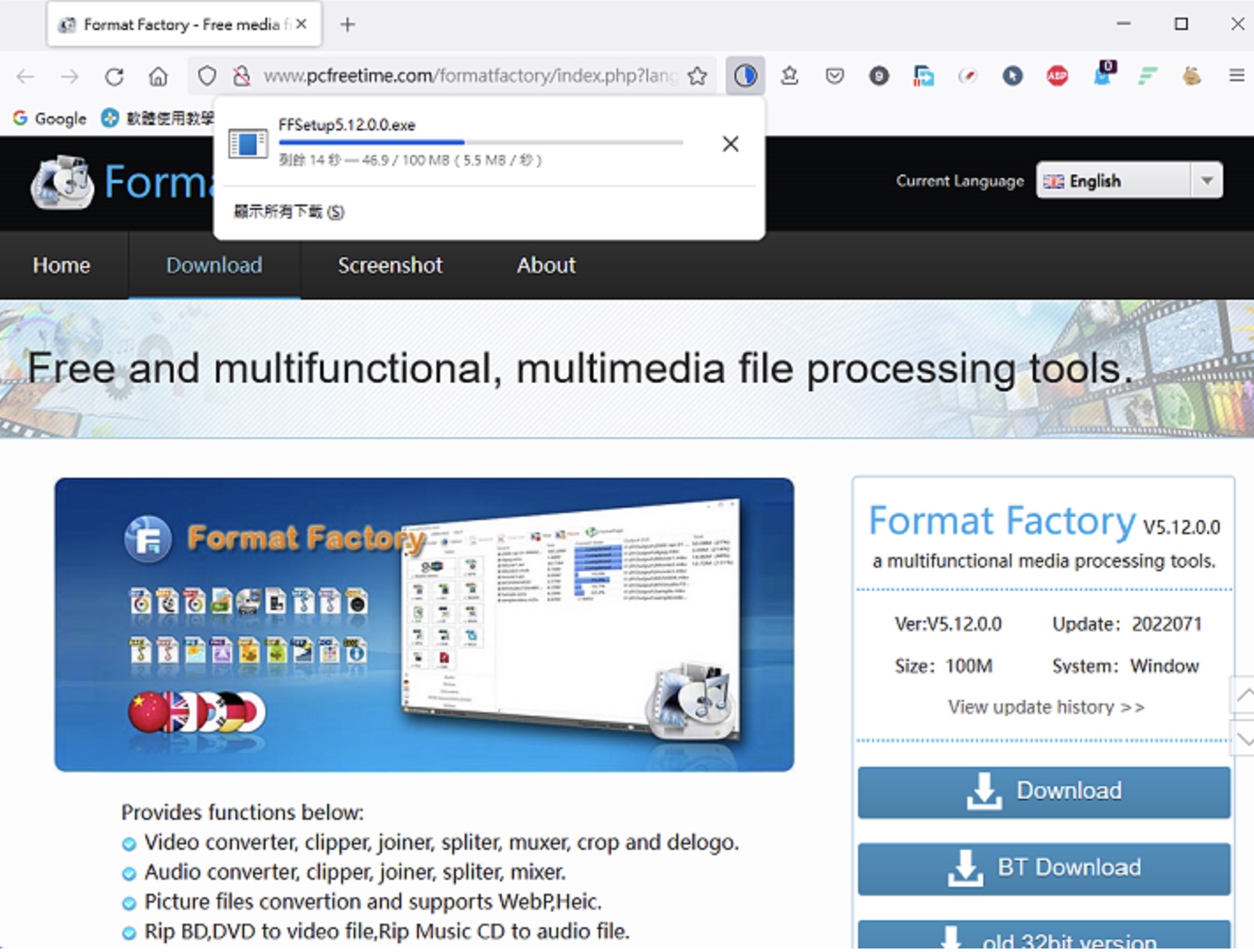Open the Screenshot menu item
The image size is (1254, 952).
coord(390,265)
